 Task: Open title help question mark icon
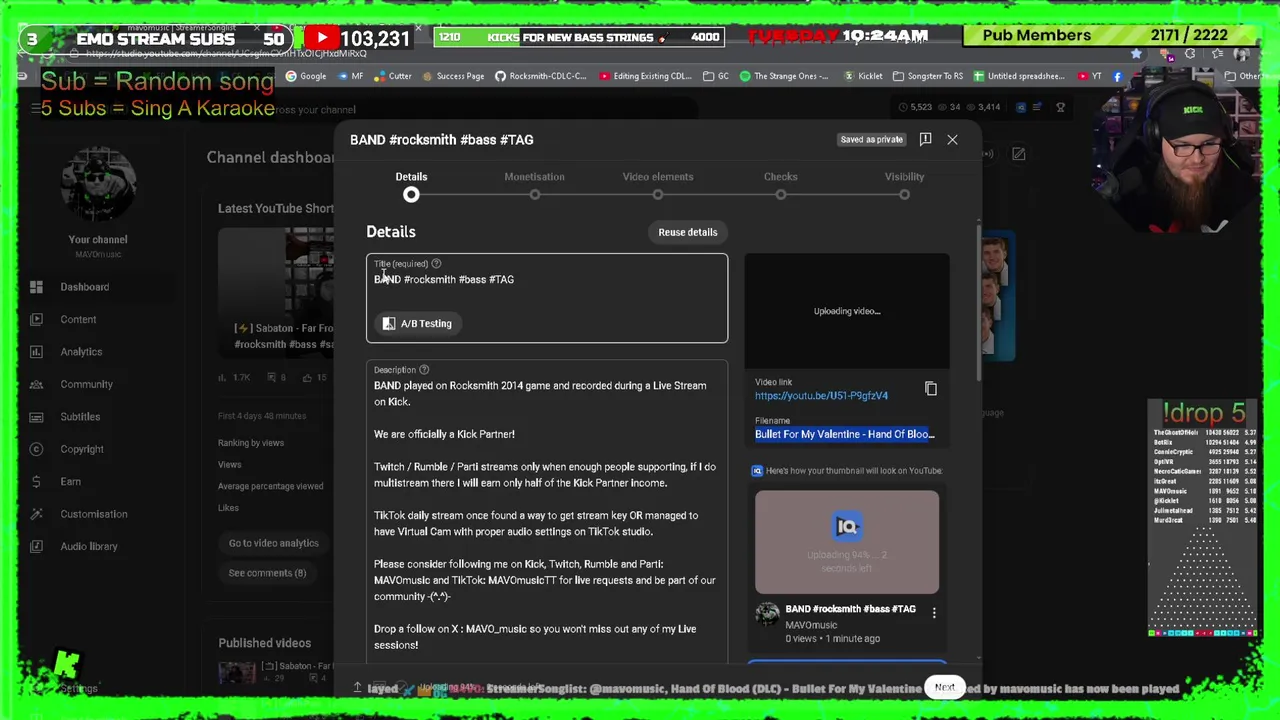436,264
